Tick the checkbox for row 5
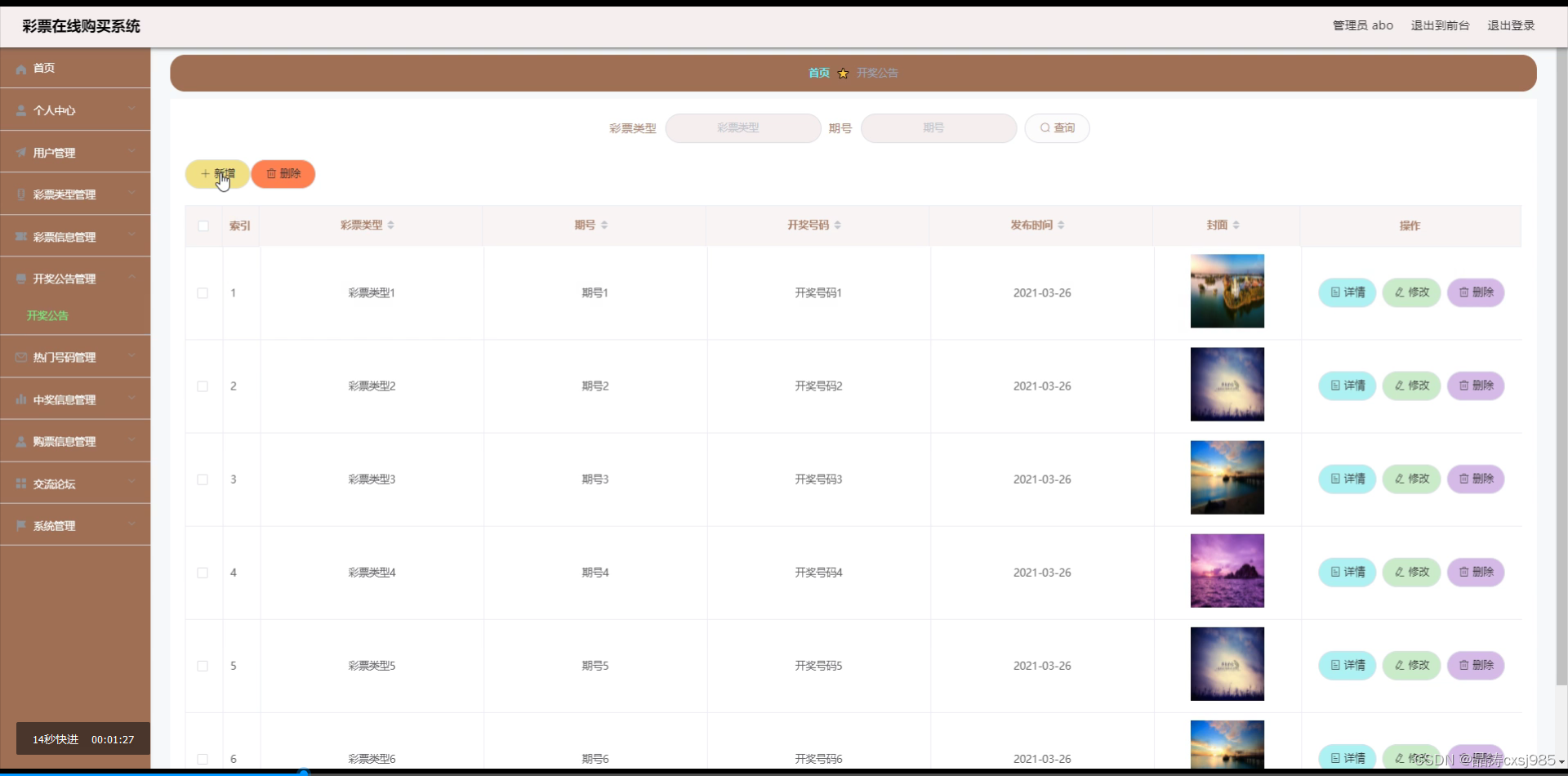Viewport: 1568px width, 776px height. 203,666
